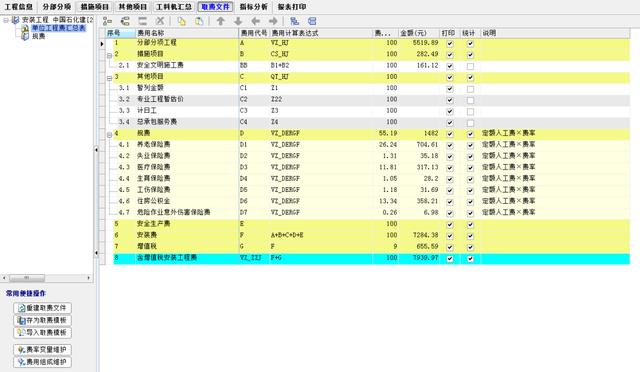Switch to the 分部分项 tab

(x=56, y=7)
